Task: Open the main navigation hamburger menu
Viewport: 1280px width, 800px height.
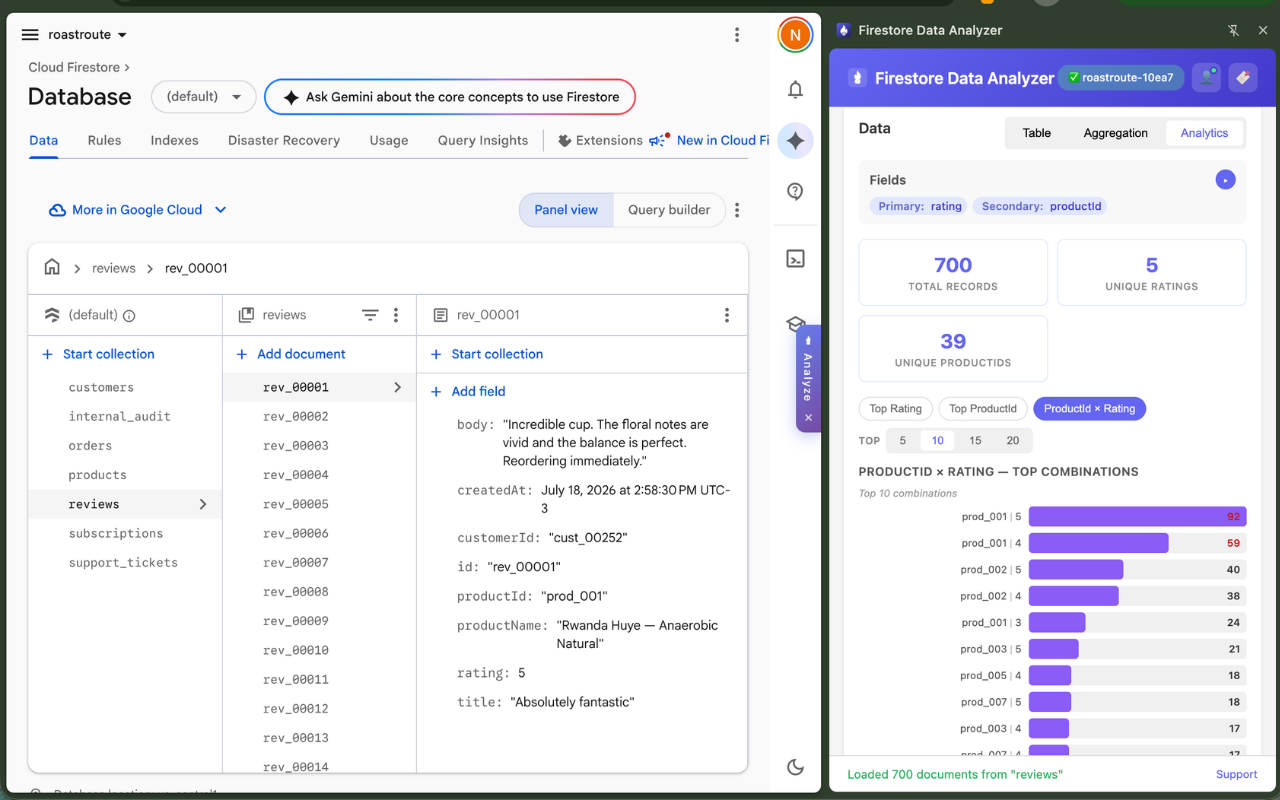Action: [30, 35]
